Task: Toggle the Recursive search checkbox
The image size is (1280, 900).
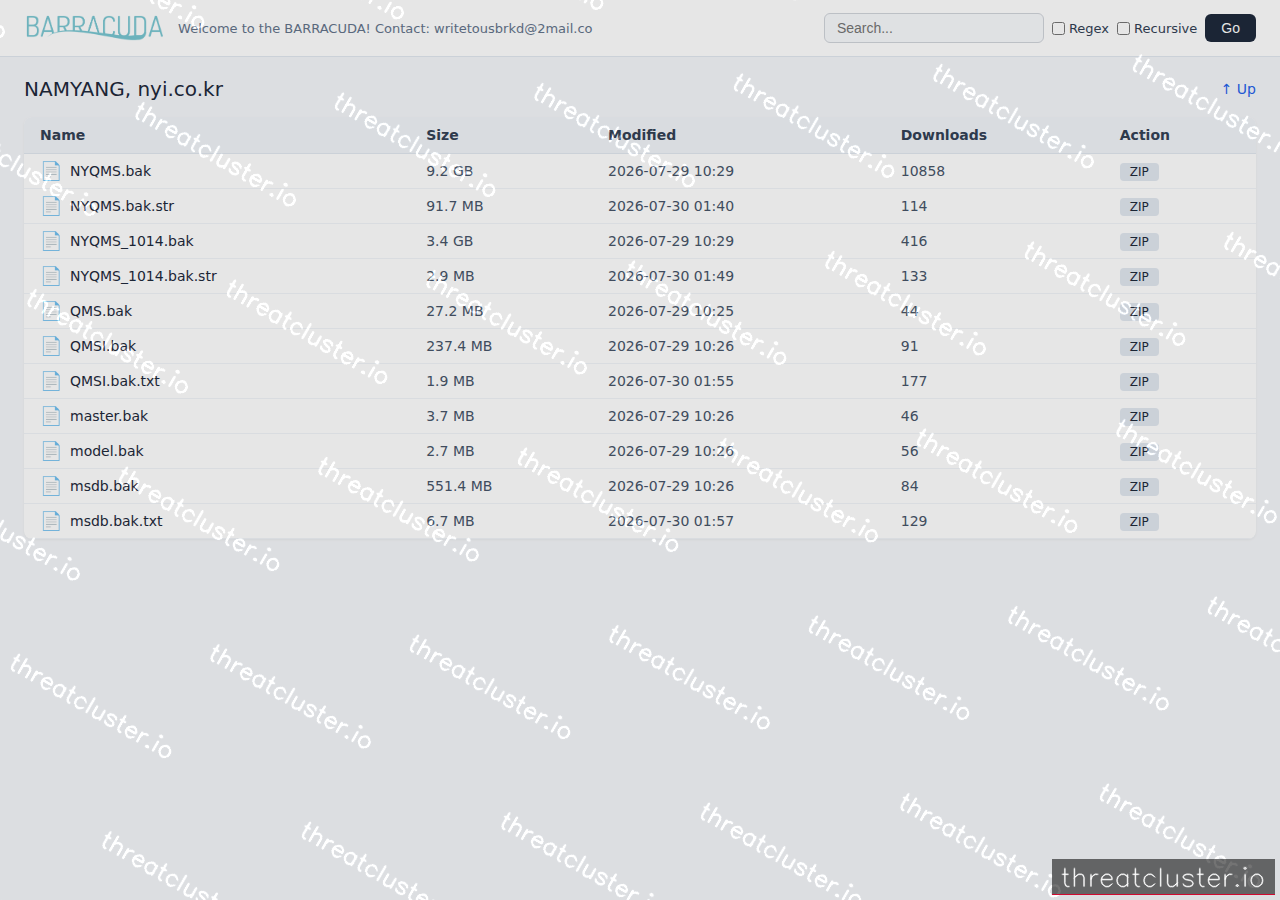Action: (1123, 29)
